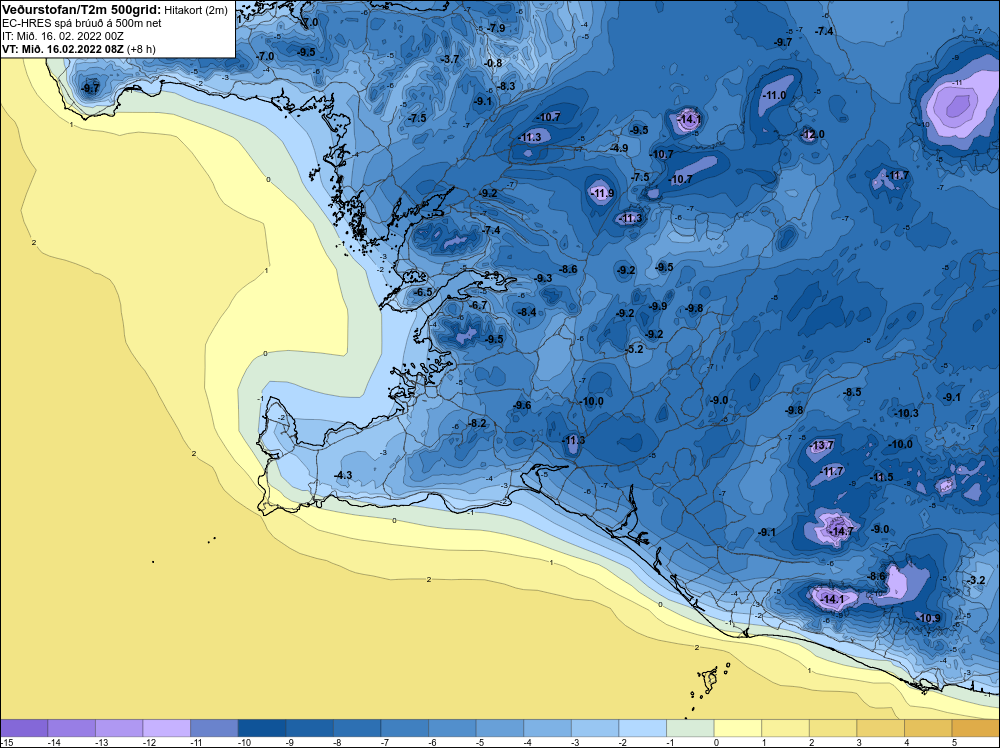
Task: Click legend swatch between -15 and -14
Action: [24, 728]
